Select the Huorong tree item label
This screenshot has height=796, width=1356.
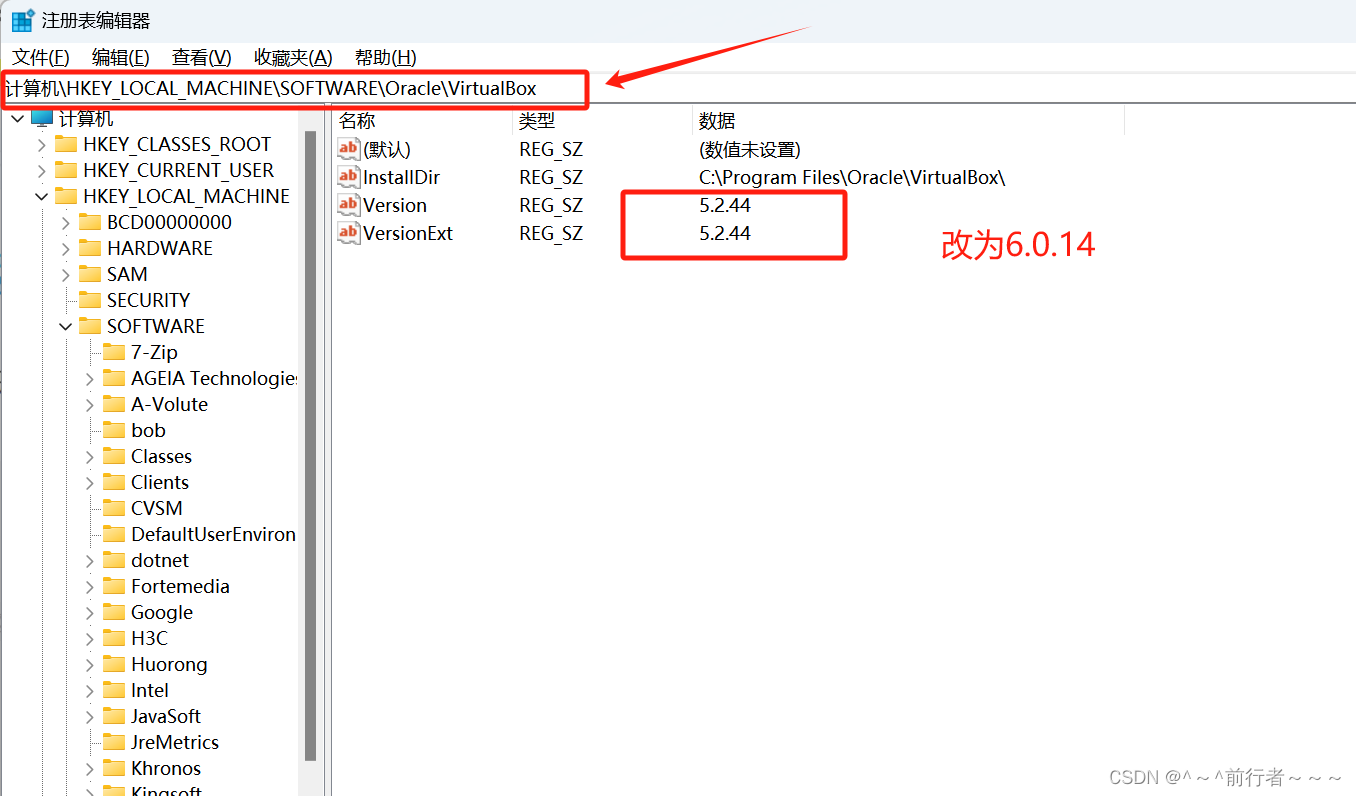169,664
